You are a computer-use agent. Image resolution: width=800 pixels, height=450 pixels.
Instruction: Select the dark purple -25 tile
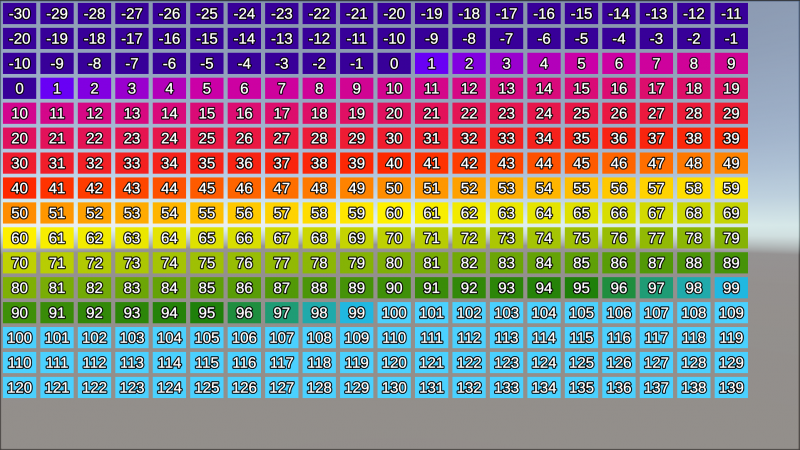pos(207,14)
